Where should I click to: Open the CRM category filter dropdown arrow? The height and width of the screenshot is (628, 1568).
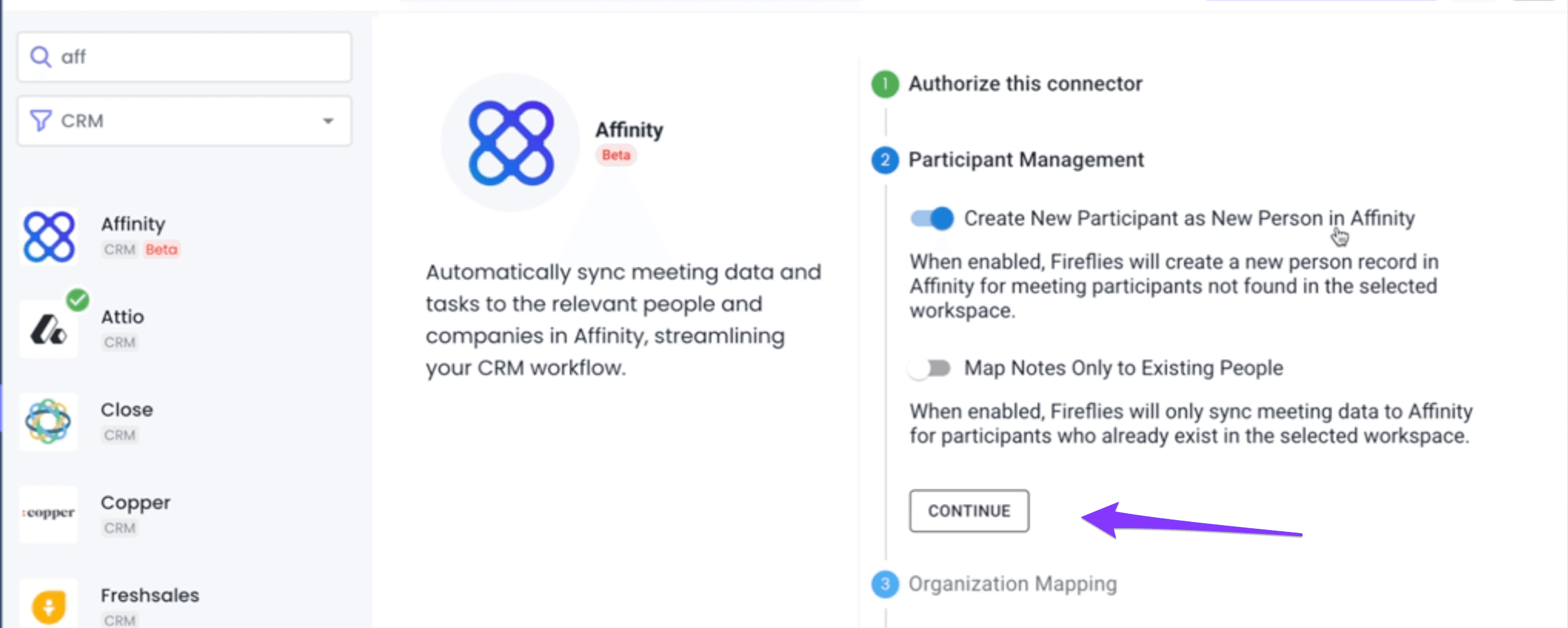328,121
